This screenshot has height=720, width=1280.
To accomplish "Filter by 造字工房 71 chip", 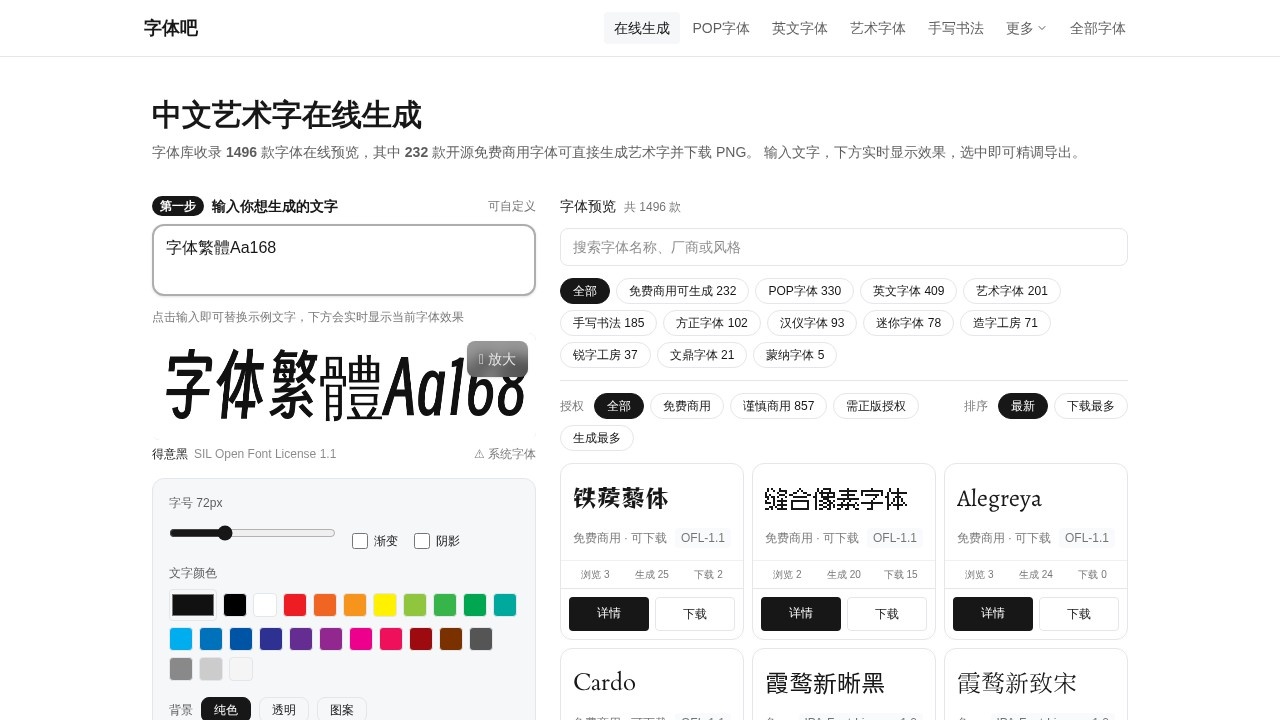I will point(1006,323).
